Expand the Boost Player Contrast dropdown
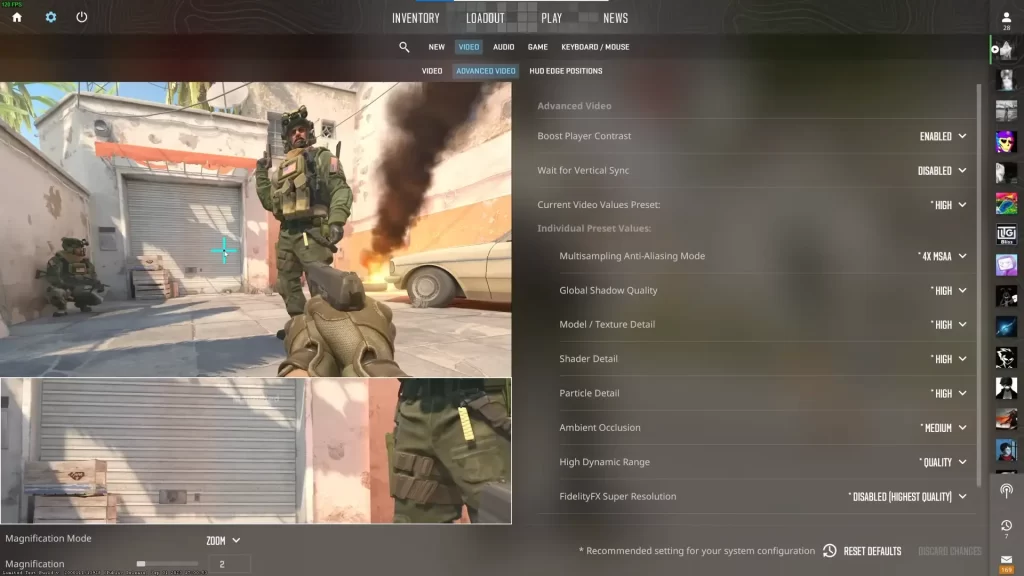 (943, 136)
